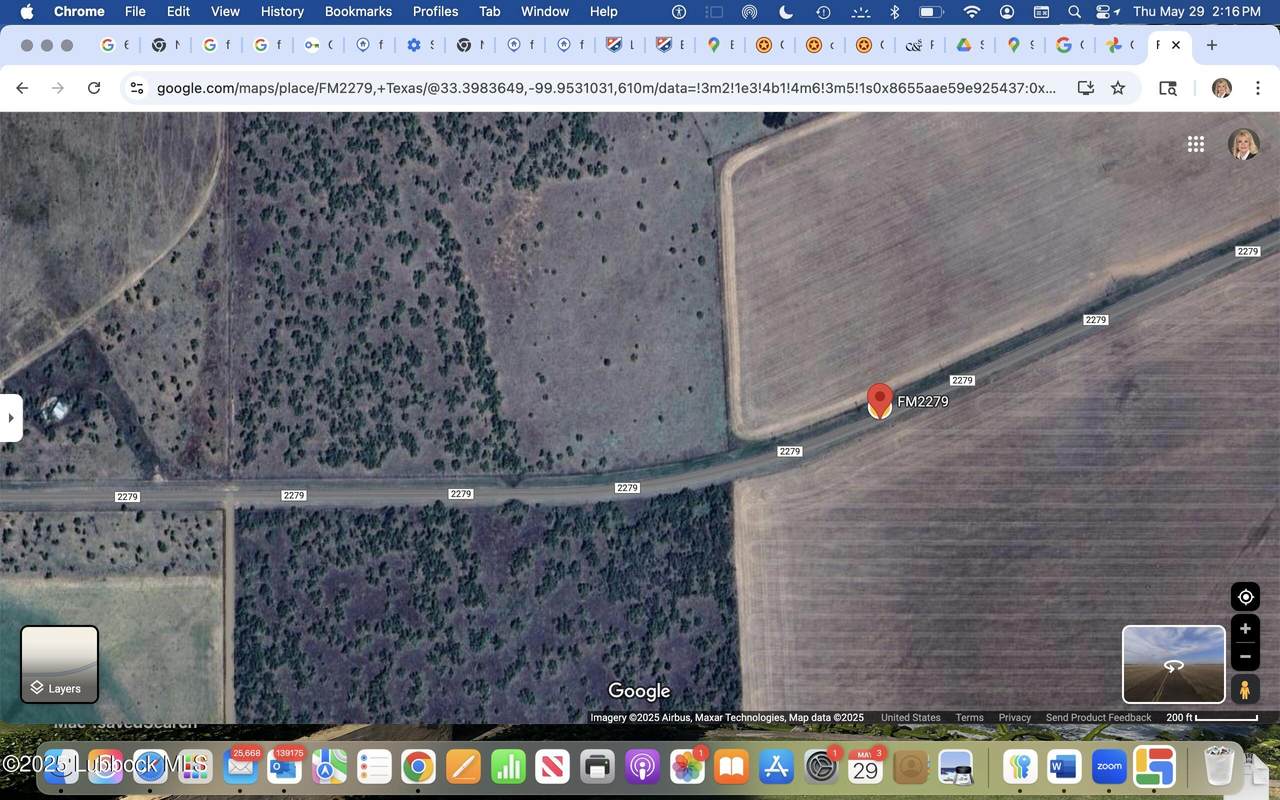Click the Terms link
This screenshot has width=1280, height=800.
(969, 718)
